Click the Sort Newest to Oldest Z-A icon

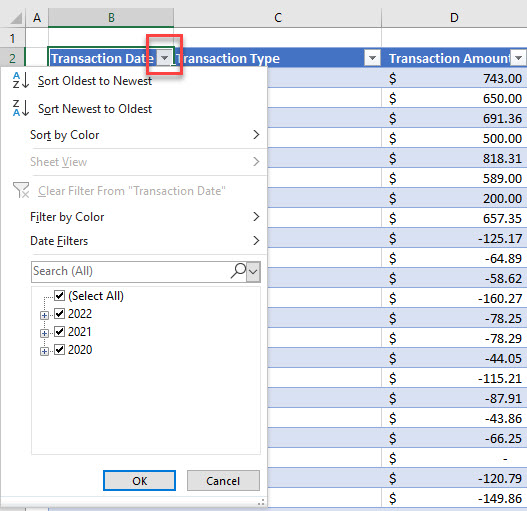point(21,108)
